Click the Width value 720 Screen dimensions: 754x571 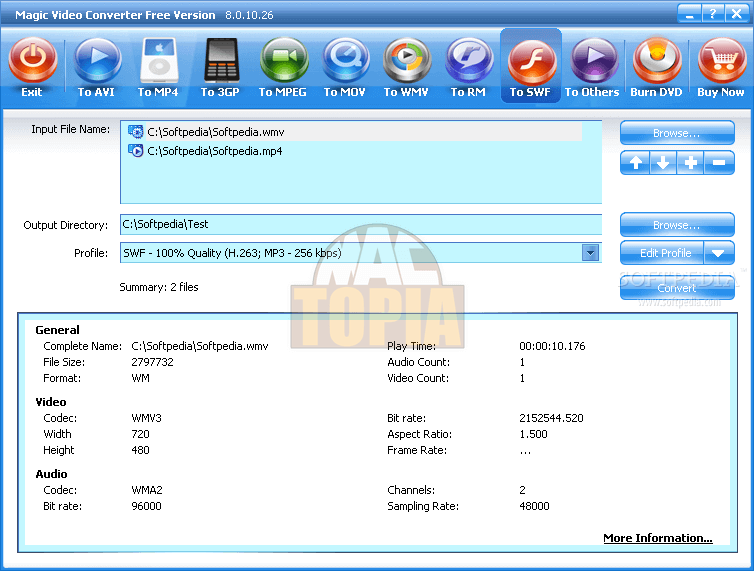tap(140, 434)
